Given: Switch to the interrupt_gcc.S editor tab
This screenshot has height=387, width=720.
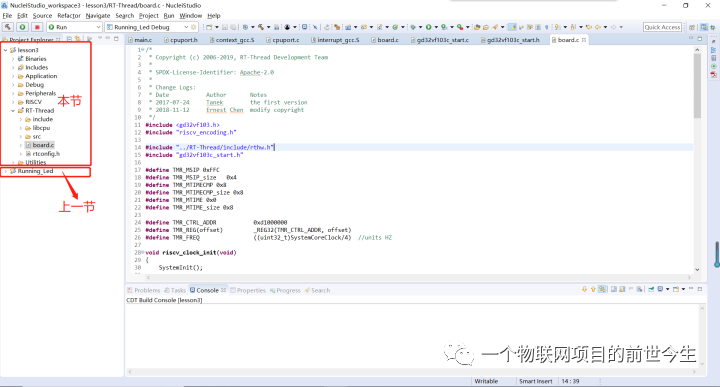Looking at the screenshot, I should click(x=335, y=40).
